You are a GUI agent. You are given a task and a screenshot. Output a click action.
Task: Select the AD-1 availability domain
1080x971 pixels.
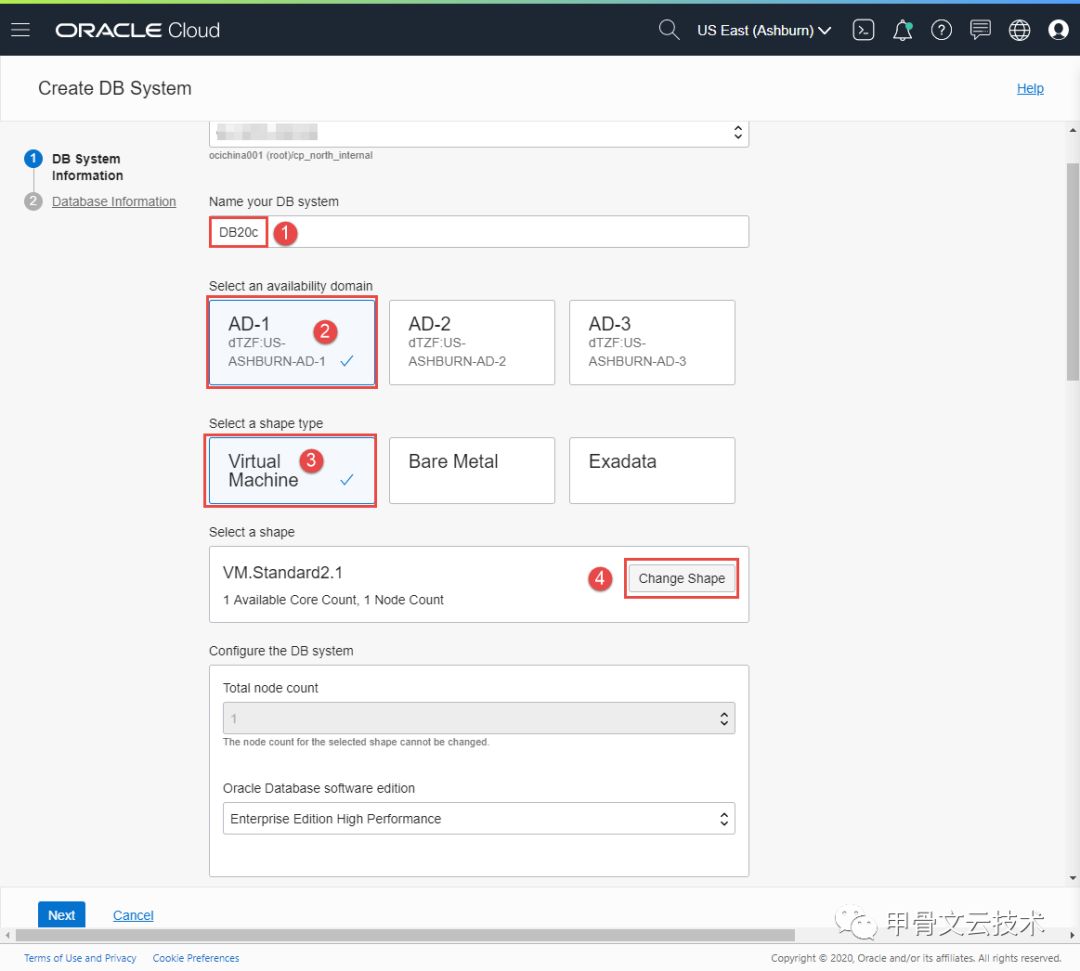tap(292, 342)
